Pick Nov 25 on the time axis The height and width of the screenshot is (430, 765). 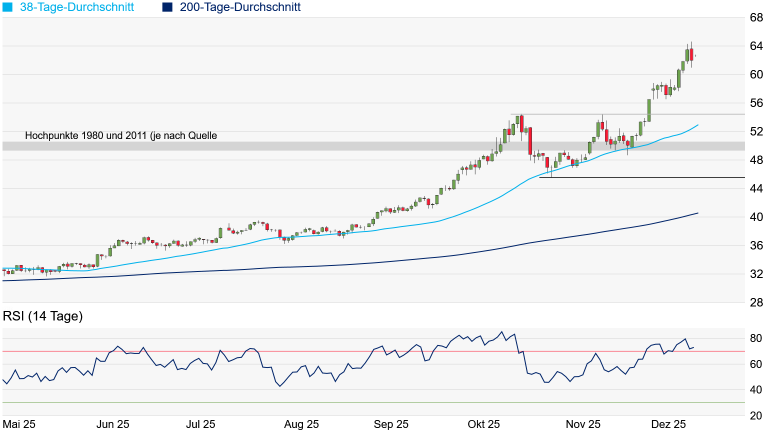(582, 424)
